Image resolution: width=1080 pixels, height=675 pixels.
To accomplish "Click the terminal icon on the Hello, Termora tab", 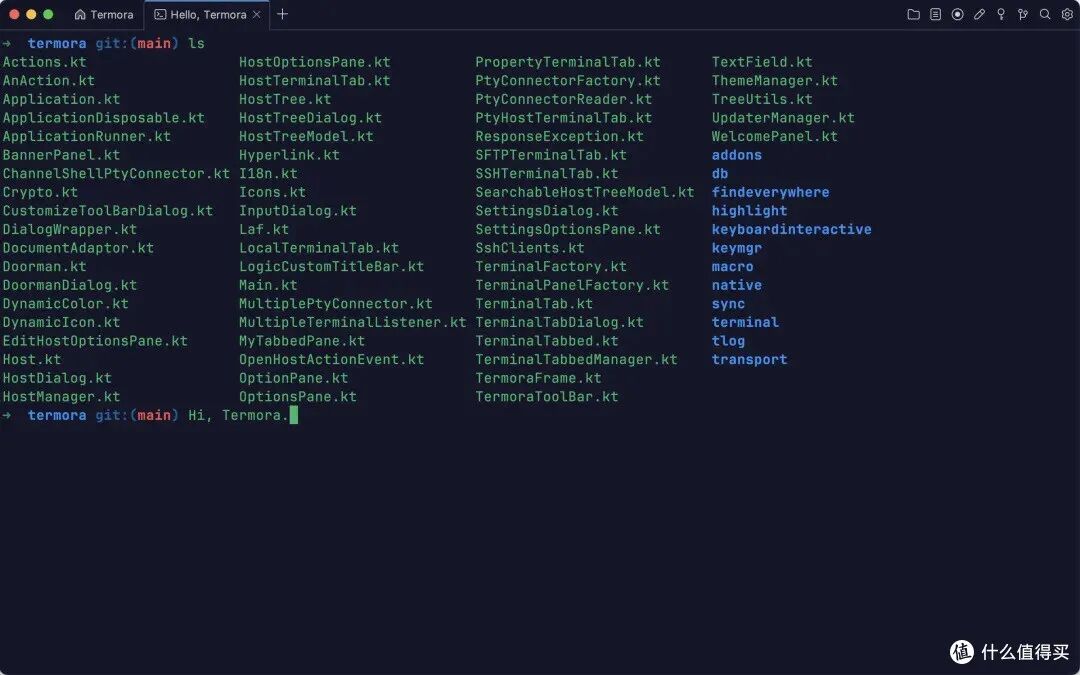I will click(x=161, y=14).
